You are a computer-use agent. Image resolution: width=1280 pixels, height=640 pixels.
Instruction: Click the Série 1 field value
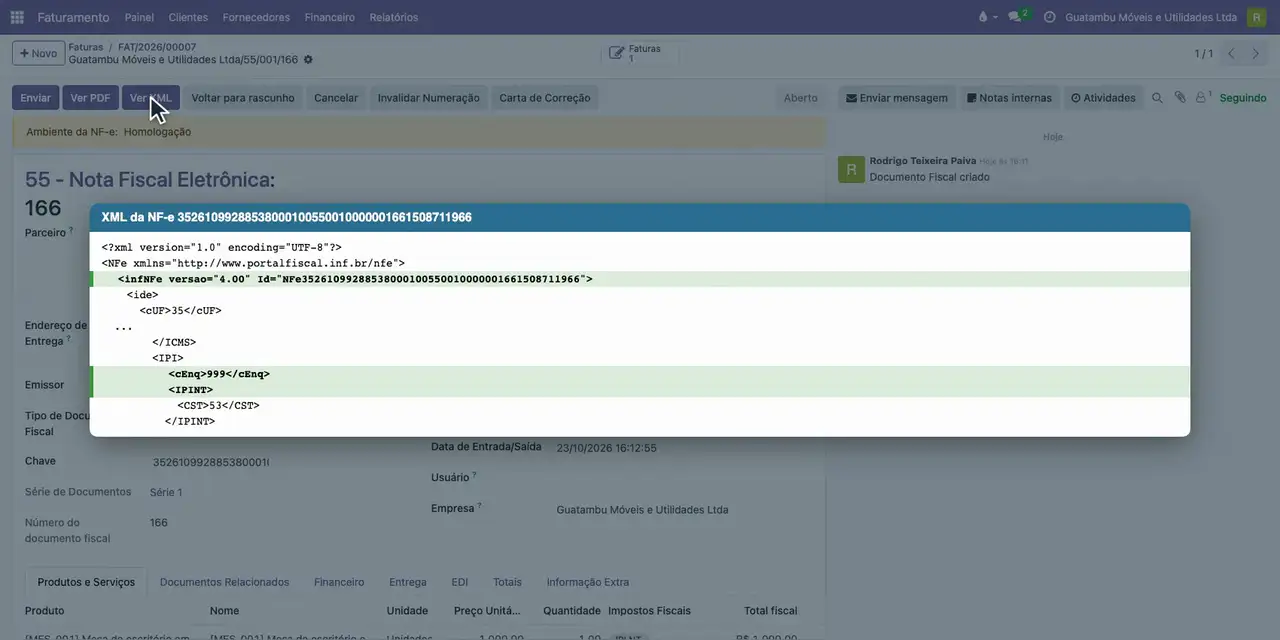coord(166,492)
